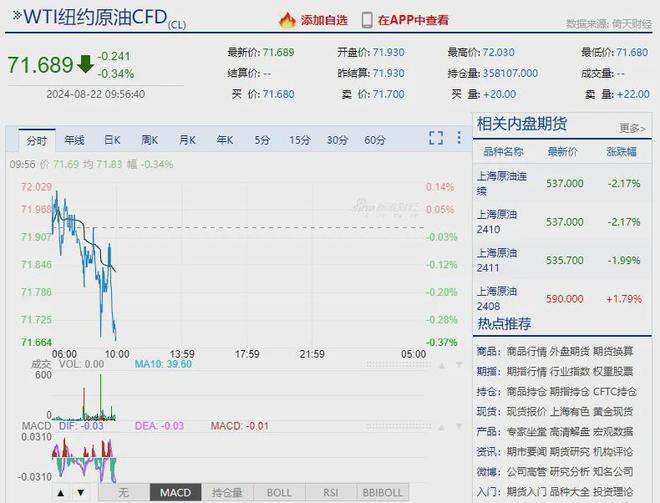Image resolution: width=660 pixels, height=503 pixels.
Task: Click the double-arrow icon before WTI title
Action: [x=17, y=16]
